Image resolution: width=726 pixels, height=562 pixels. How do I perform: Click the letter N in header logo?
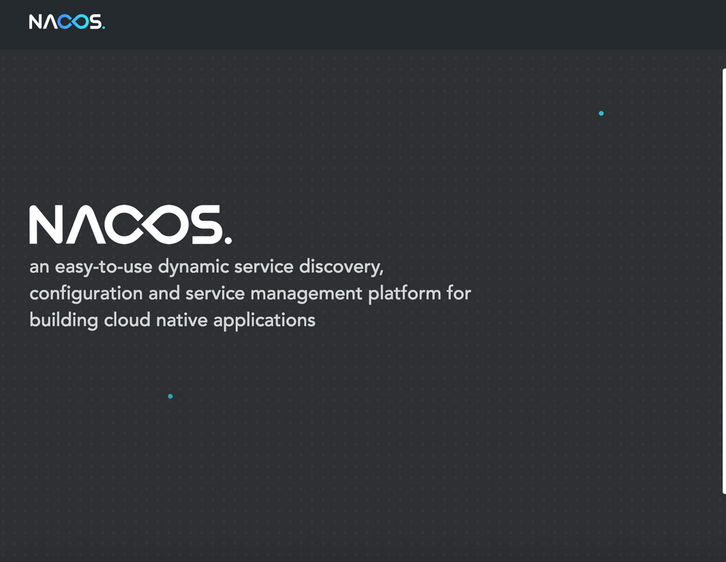(x=36, y=22)
